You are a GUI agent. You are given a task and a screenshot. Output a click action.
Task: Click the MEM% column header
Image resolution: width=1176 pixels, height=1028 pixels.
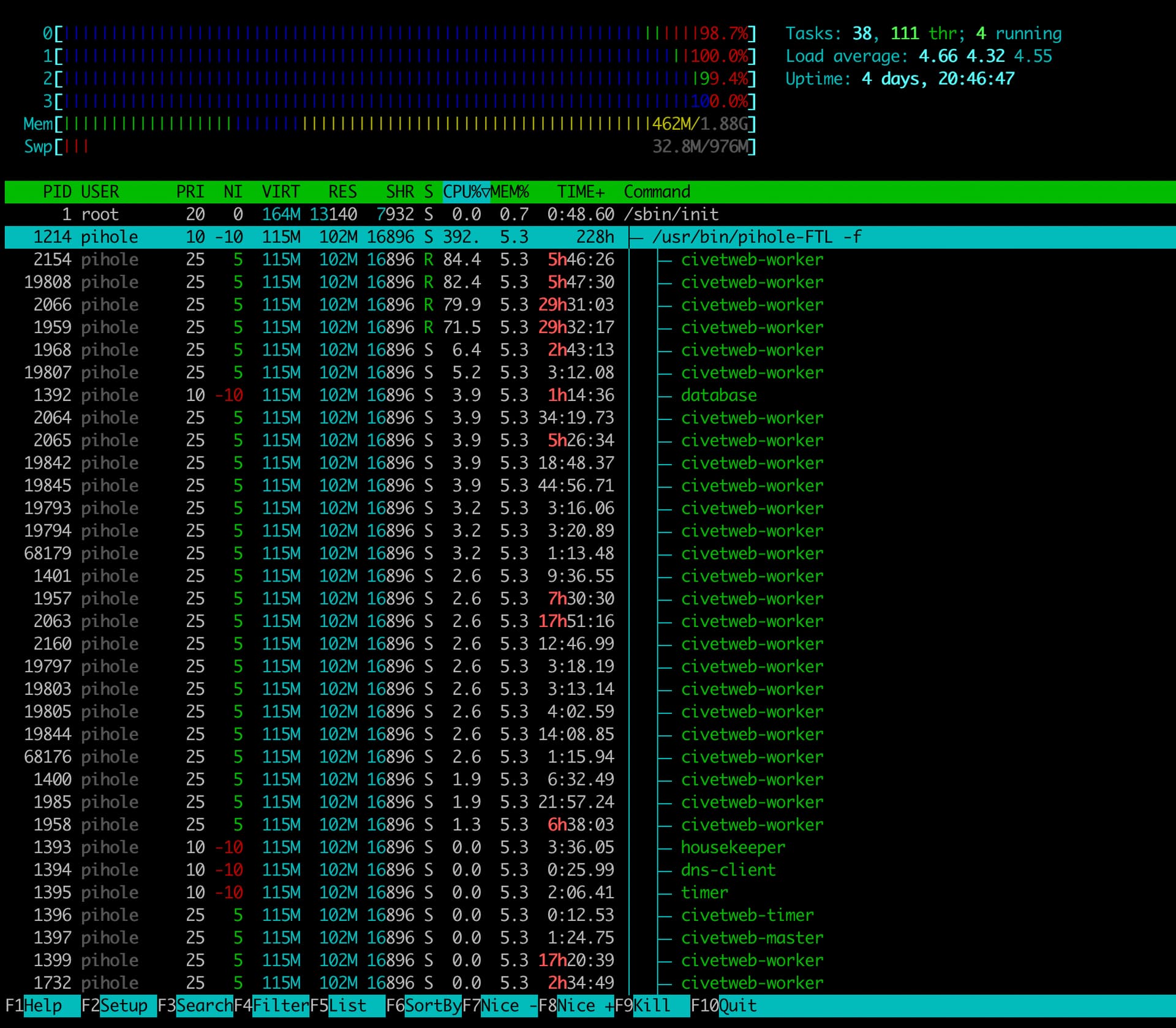tap(510, 192)
